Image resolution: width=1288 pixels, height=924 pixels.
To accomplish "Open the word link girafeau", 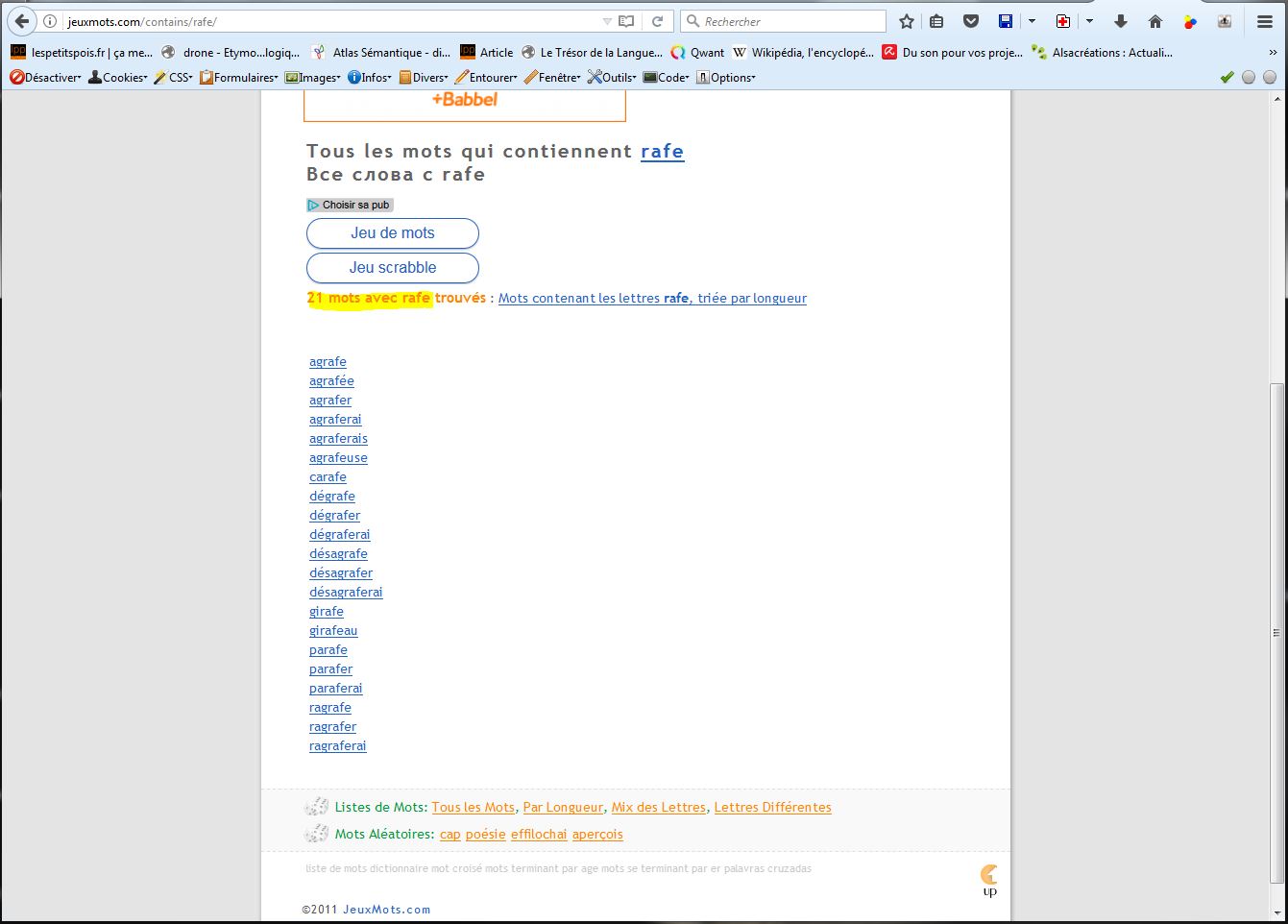I will pyautogui.click(x=333, y=630).
